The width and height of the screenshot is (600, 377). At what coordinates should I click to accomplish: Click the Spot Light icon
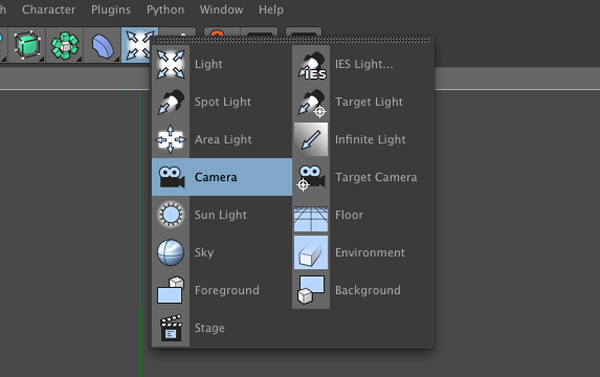click(x=171, y=102)
